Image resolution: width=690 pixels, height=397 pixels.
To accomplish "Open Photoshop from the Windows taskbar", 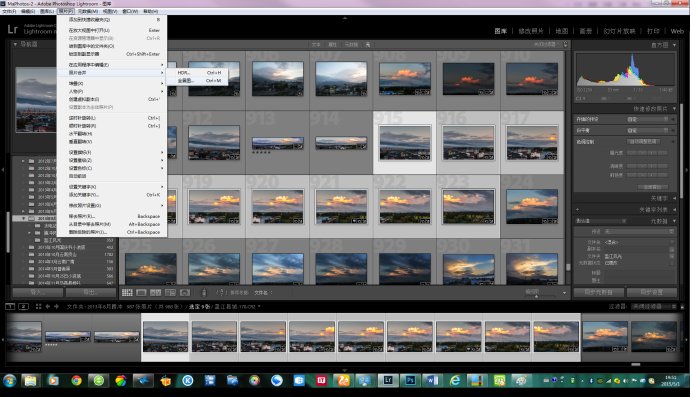I will 410,380.
